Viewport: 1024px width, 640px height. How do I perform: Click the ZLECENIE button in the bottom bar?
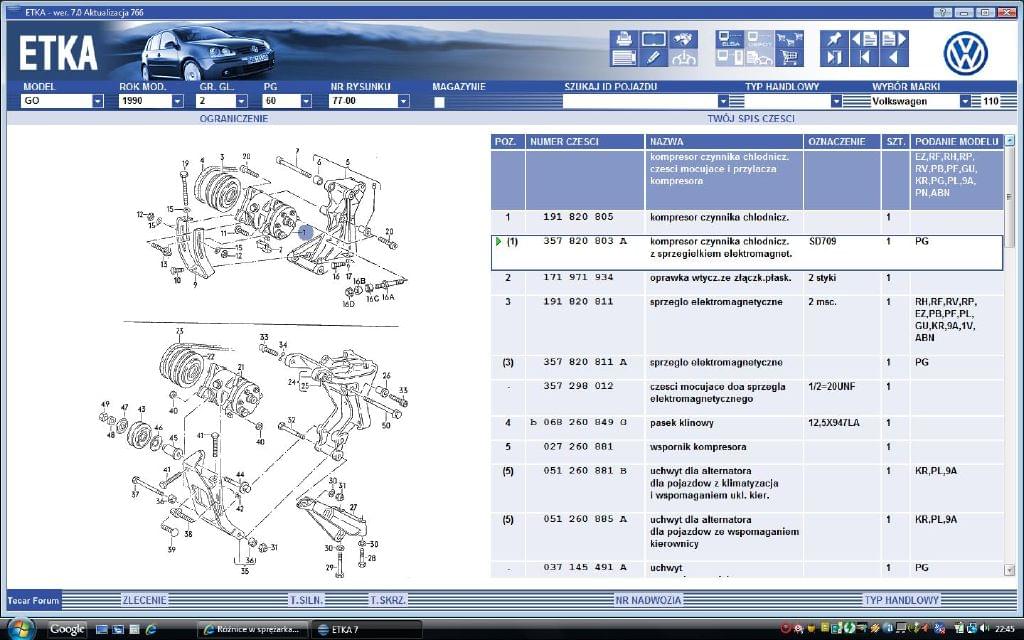pos(144,600)
